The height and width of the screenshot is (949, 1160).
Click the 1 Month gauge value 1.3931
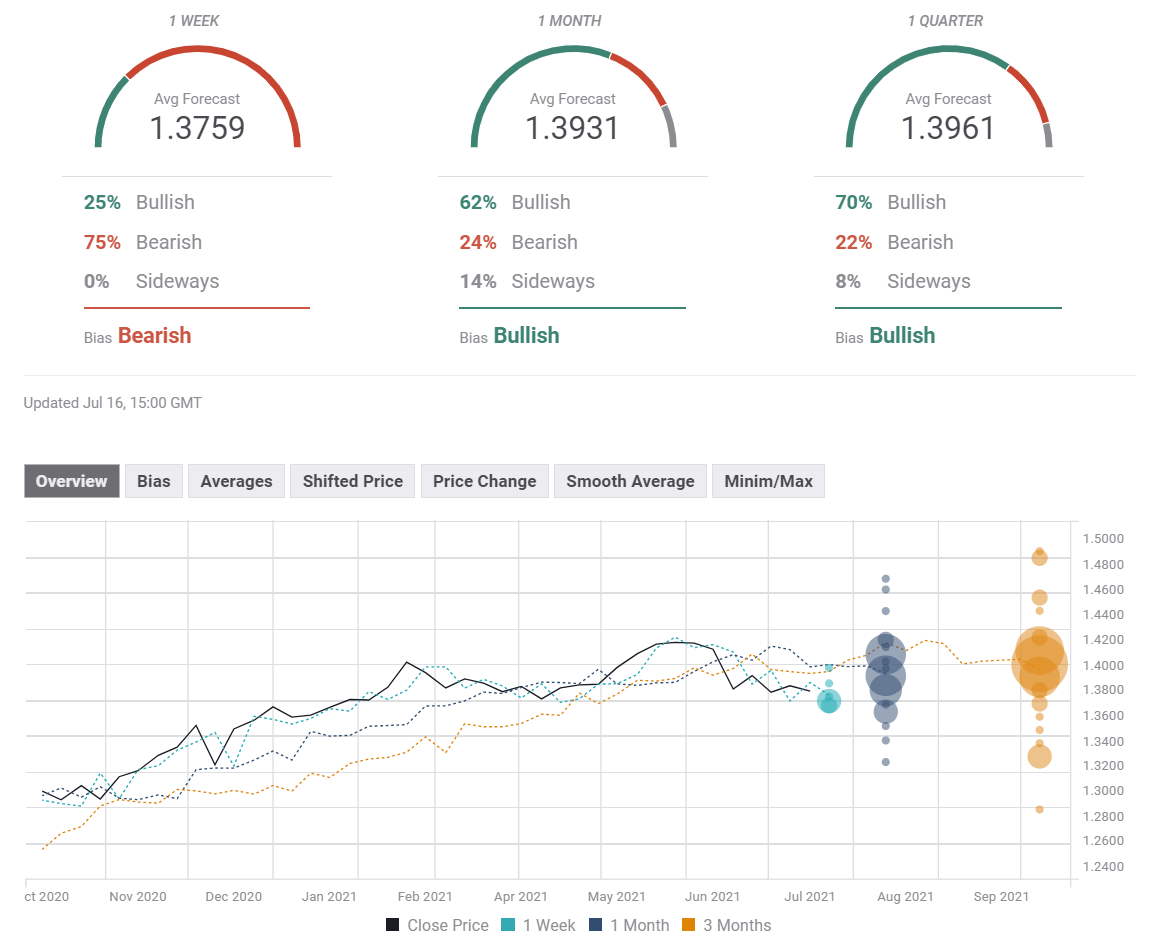572,128
